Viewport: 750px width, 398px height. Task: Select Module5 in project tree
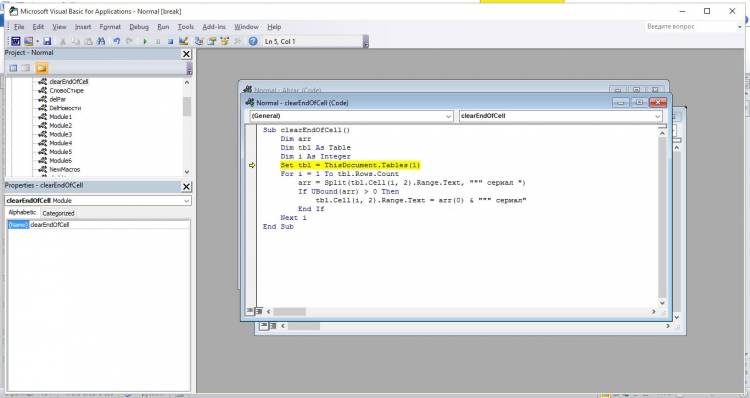60,152
